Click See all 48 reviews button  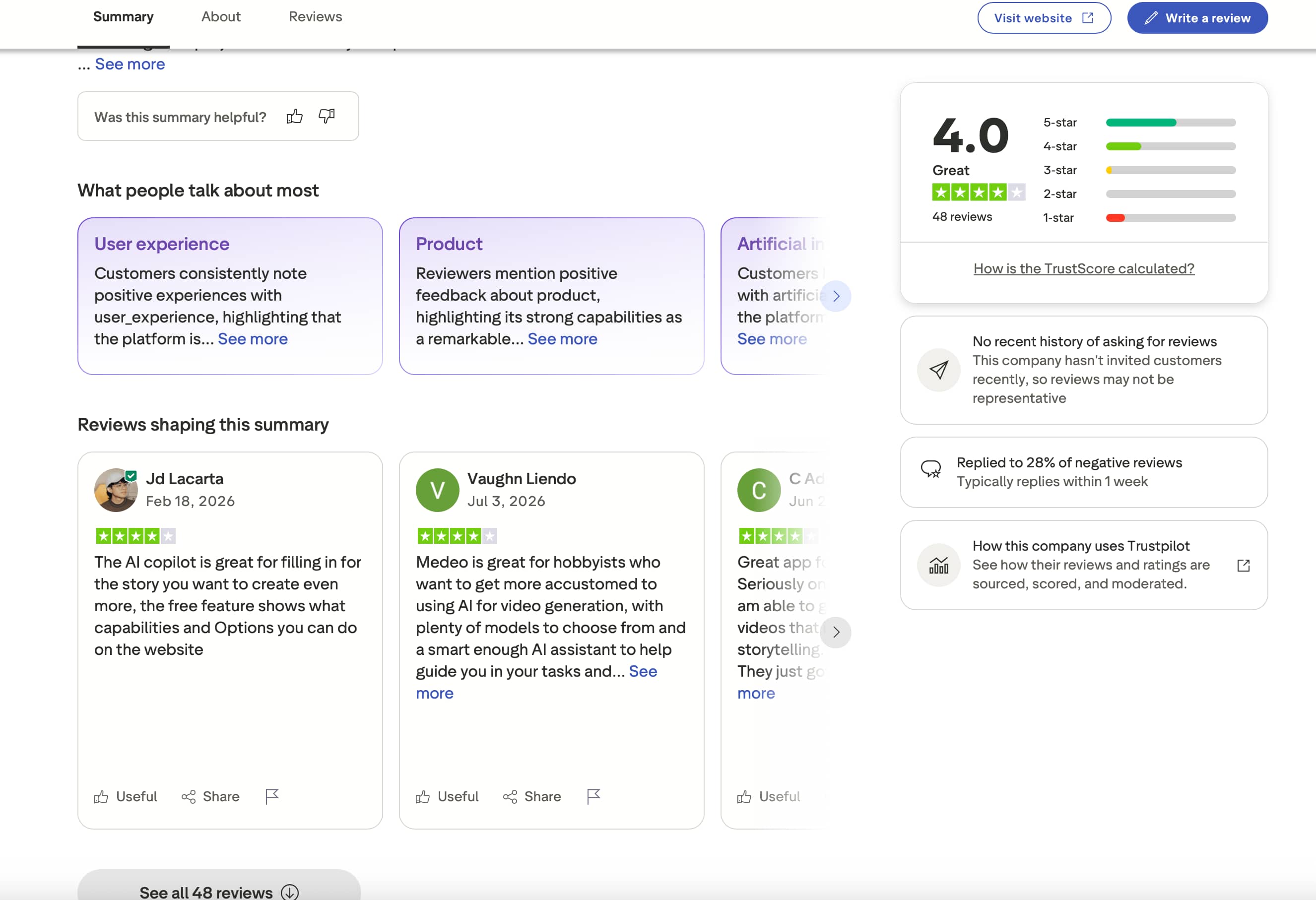[x=219, y=885]
